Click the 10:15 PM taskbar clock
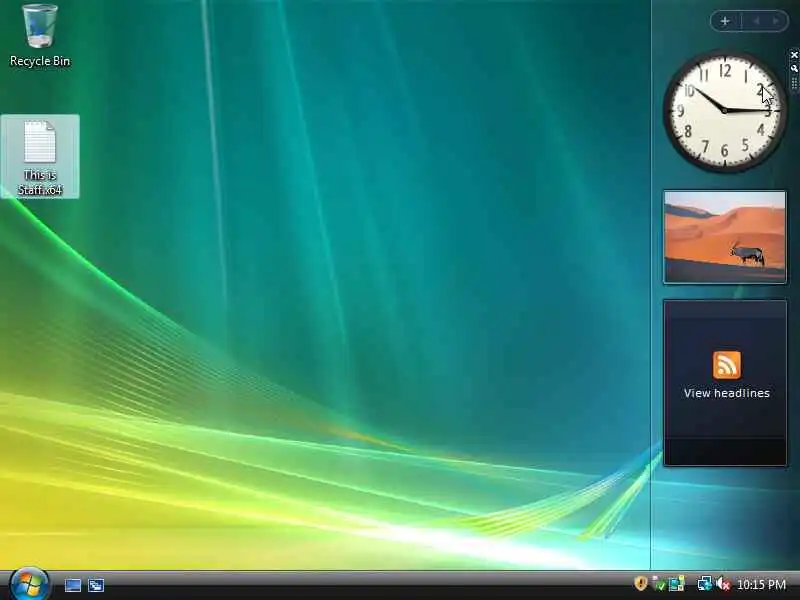The height and width of the screenshot is (600, 800). [761, 584]
